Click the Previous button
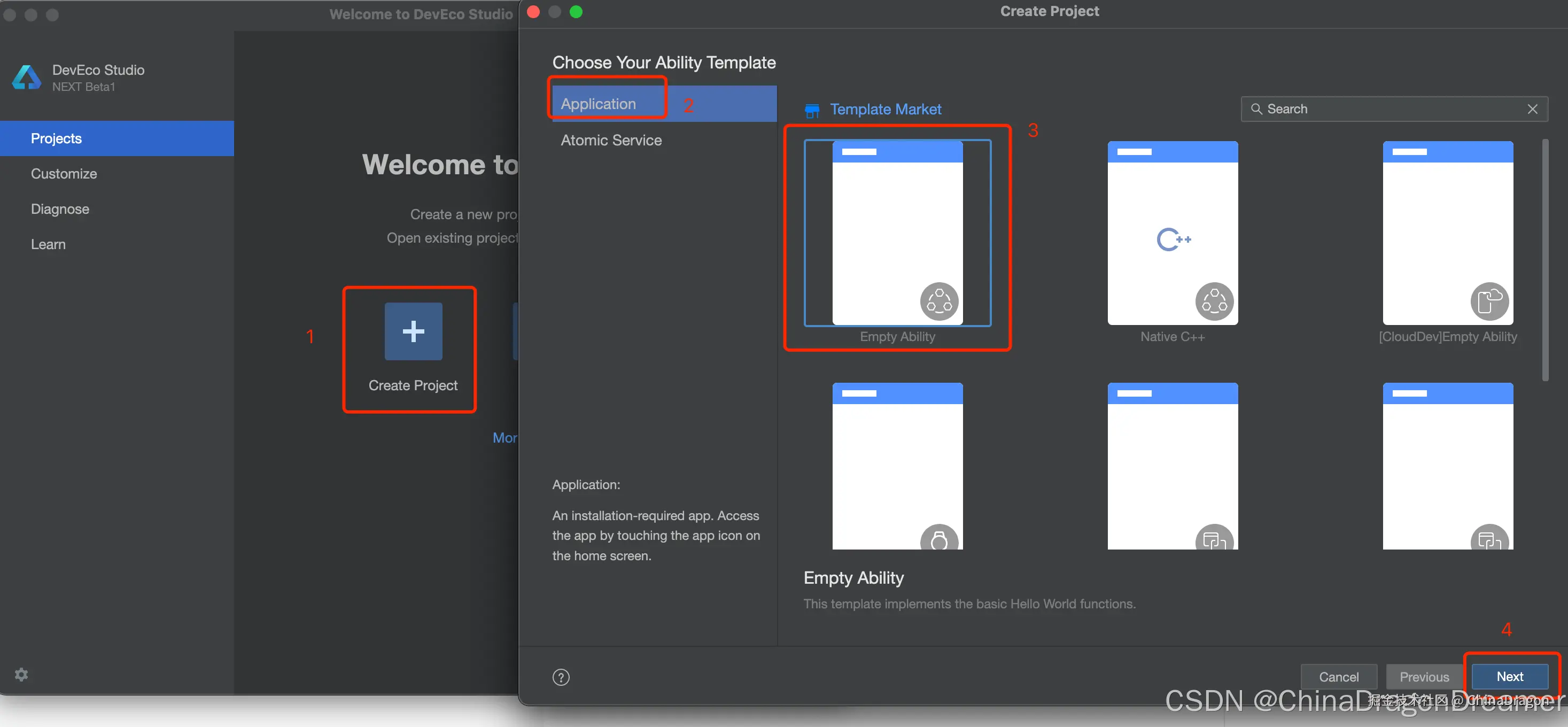Viewport: 1568px width, 727px height. click(1424, 676)
